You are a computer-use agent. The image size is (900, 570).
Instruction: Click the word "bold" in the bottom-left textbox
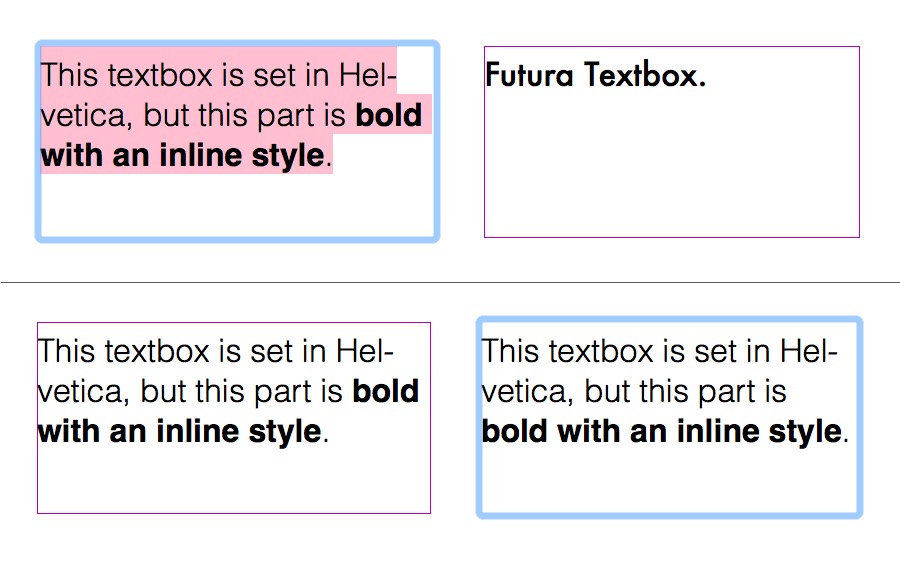click(x=386, y=391)
